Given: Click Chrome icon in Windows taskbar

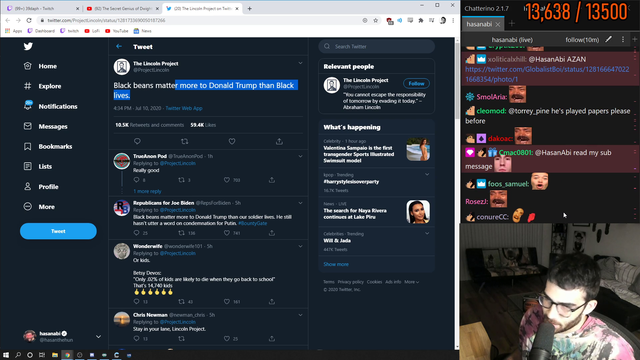Looking at the screenshot, I should pyautogui.click(x=67, y=355).
